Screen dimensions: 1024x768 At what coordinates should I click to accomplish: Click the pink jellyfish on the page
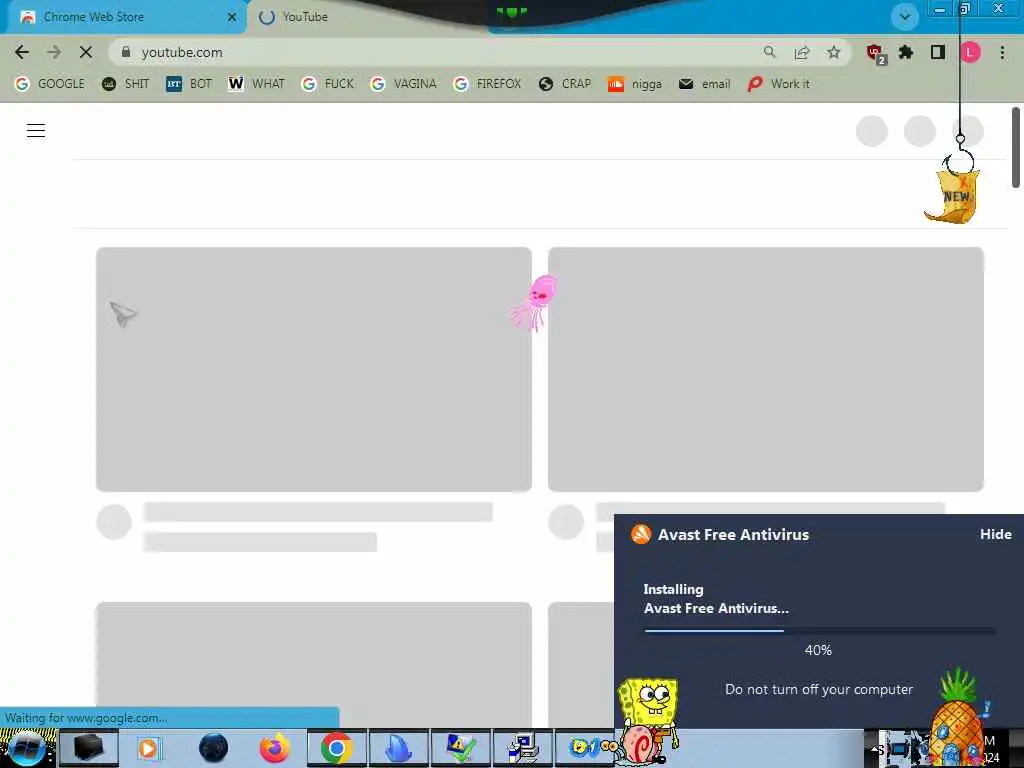536,302
